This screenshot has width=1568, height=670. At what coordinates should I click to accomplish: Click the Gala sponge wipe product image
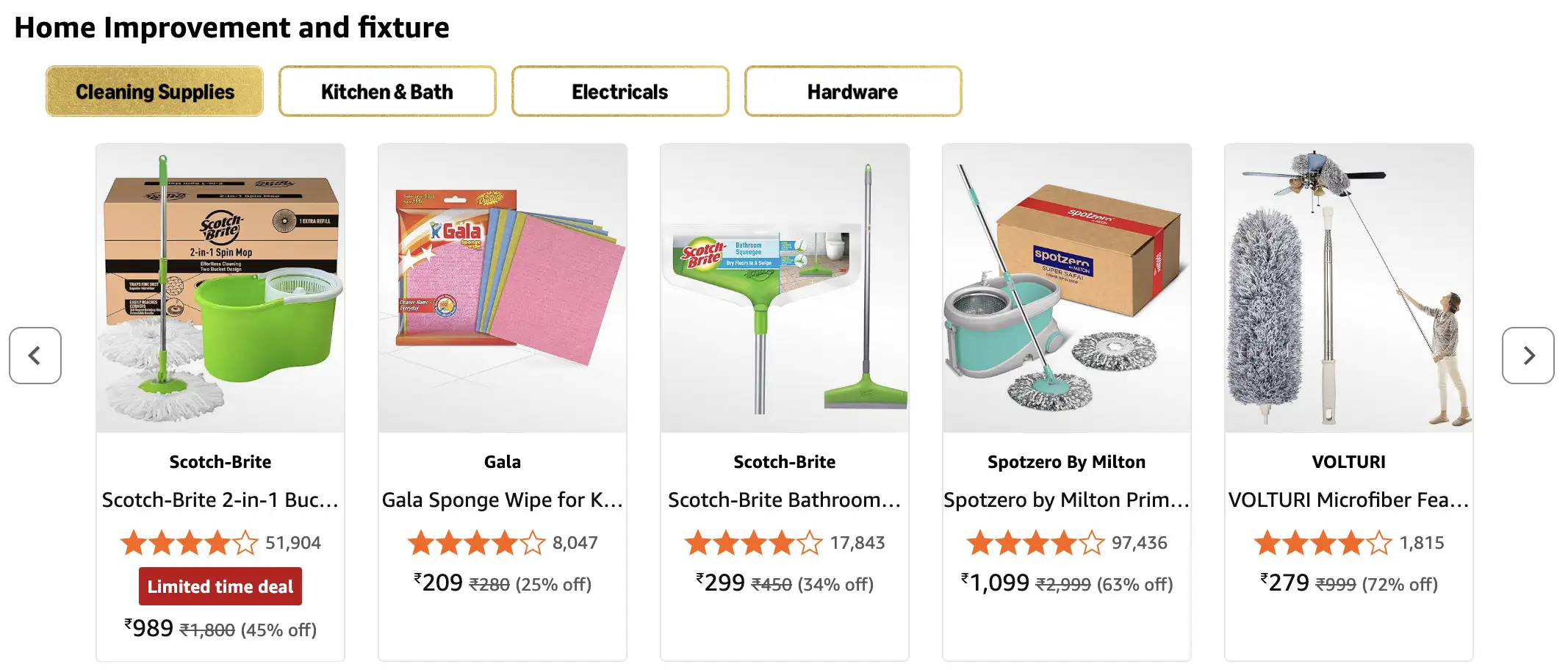(x=503, y=288)
